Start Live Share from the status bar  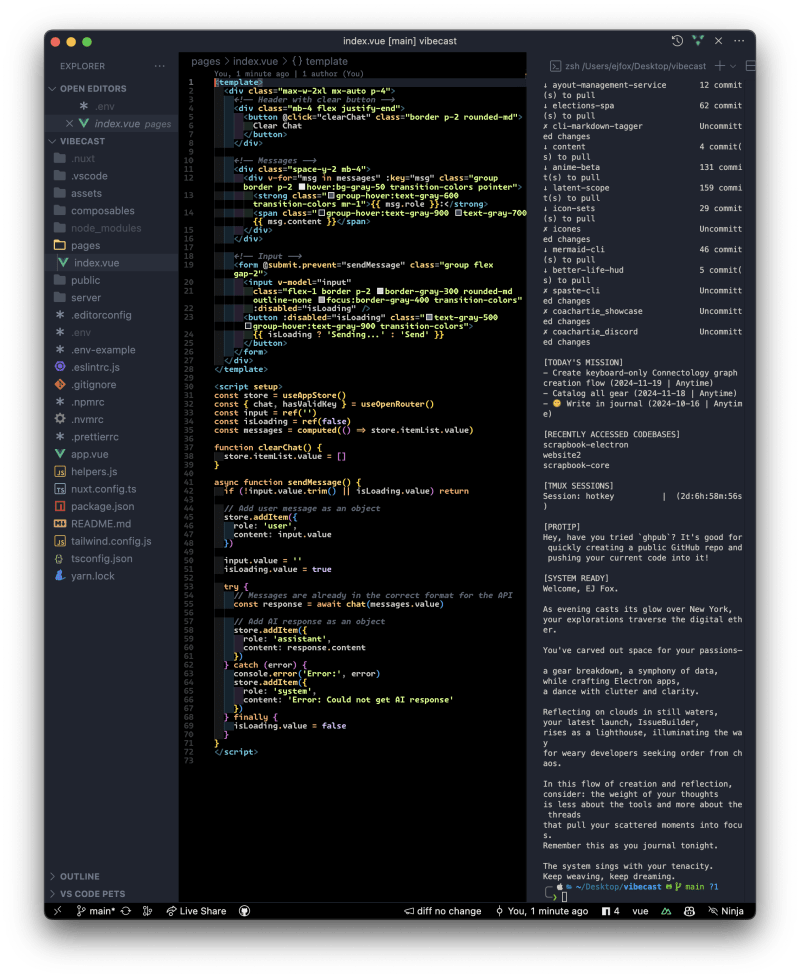201,911
